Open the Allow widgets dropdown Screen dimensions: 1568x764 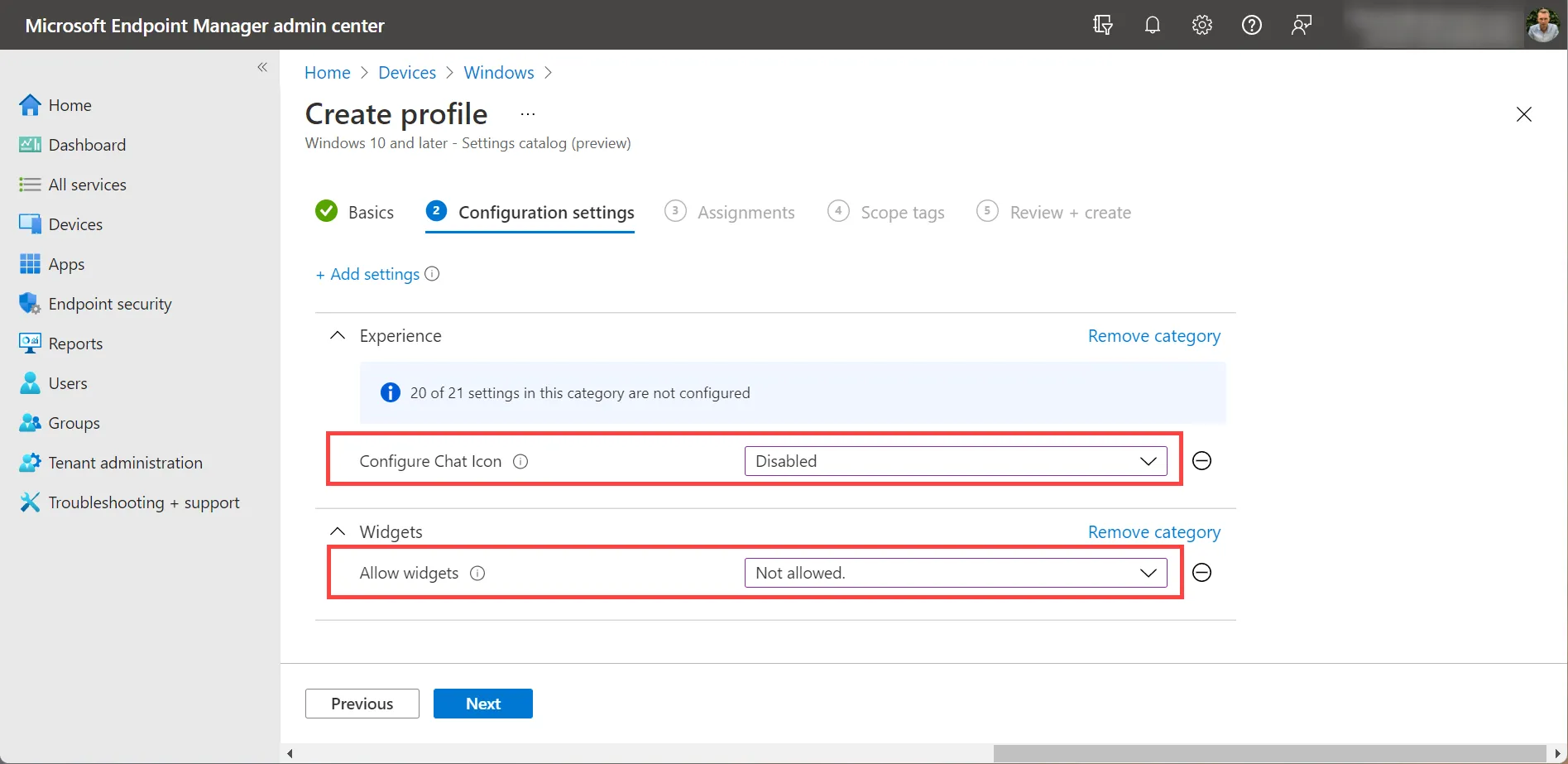(956, 573)
